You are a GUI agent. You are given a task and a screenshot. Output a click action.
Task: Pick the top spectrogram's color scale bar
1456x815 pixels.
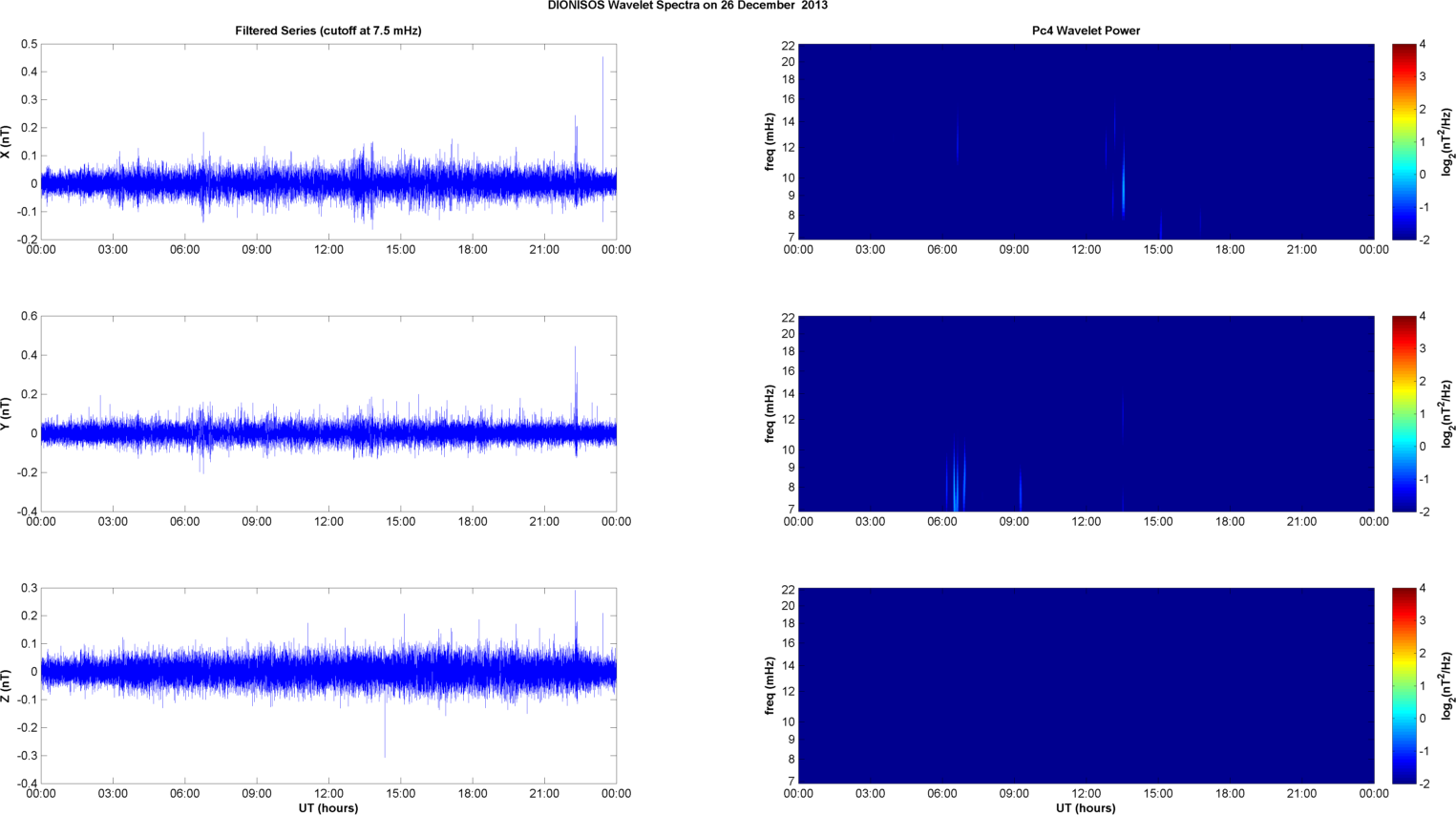coord(1403,141)
